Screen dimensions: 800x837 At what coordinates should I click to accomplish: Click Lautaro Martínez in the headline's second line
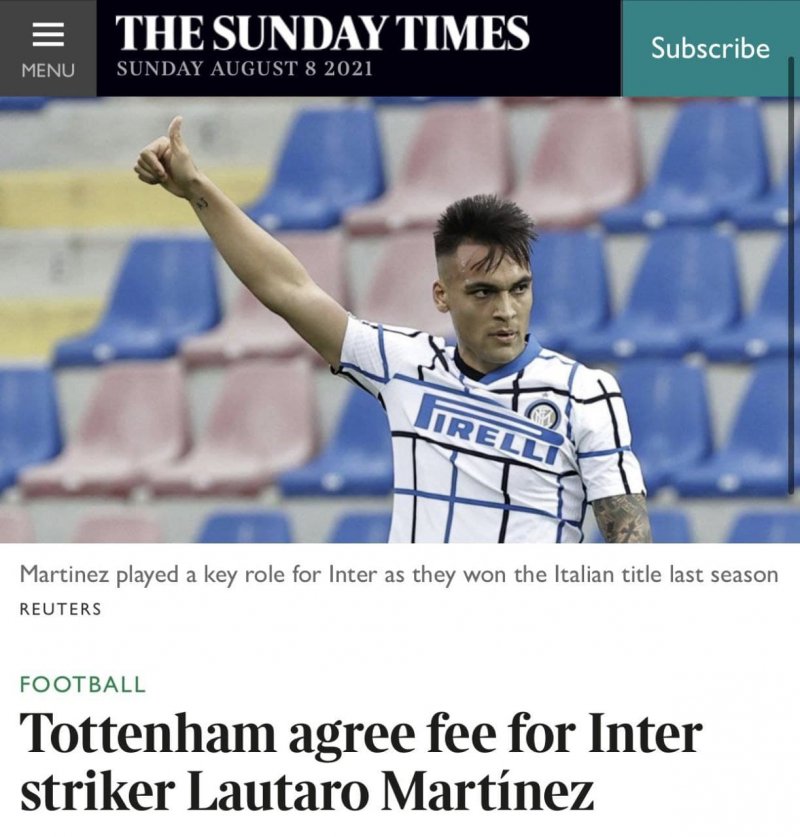click(x=391, y=788)
